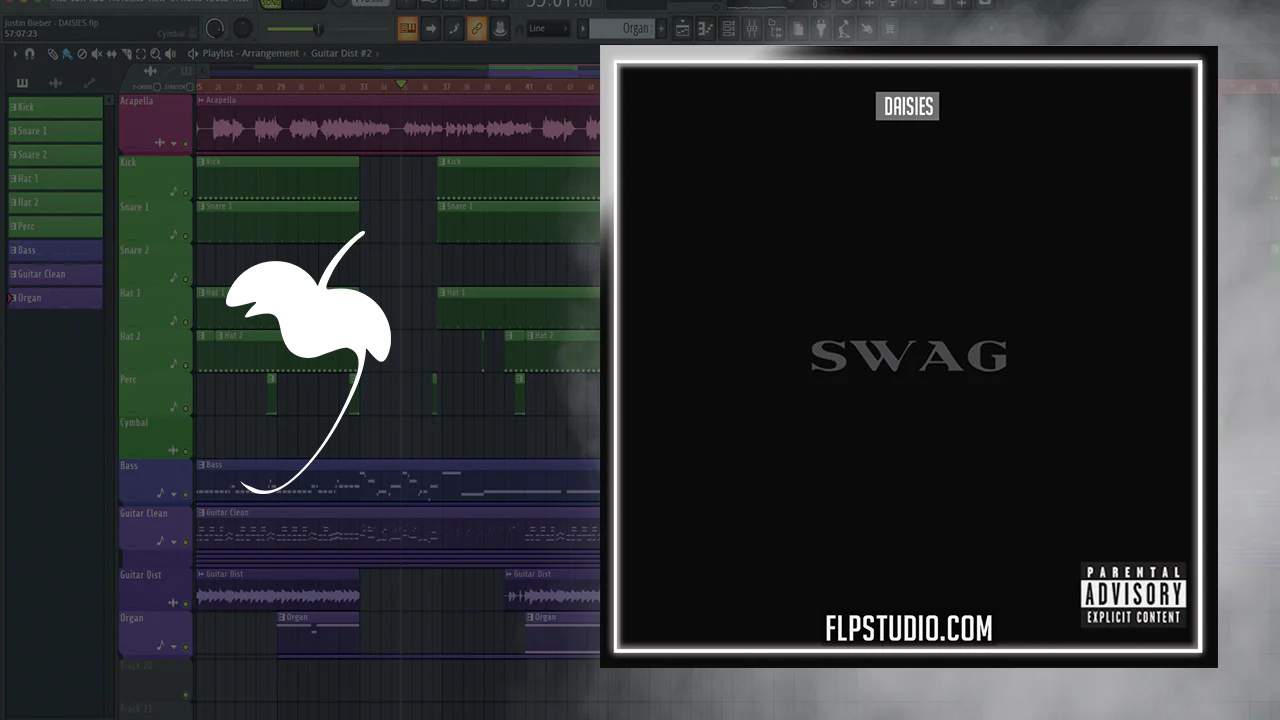1280x720 pixels.
Task: Open the Guitar Dist #2 breadcrumb
Action: coord(341,54)
